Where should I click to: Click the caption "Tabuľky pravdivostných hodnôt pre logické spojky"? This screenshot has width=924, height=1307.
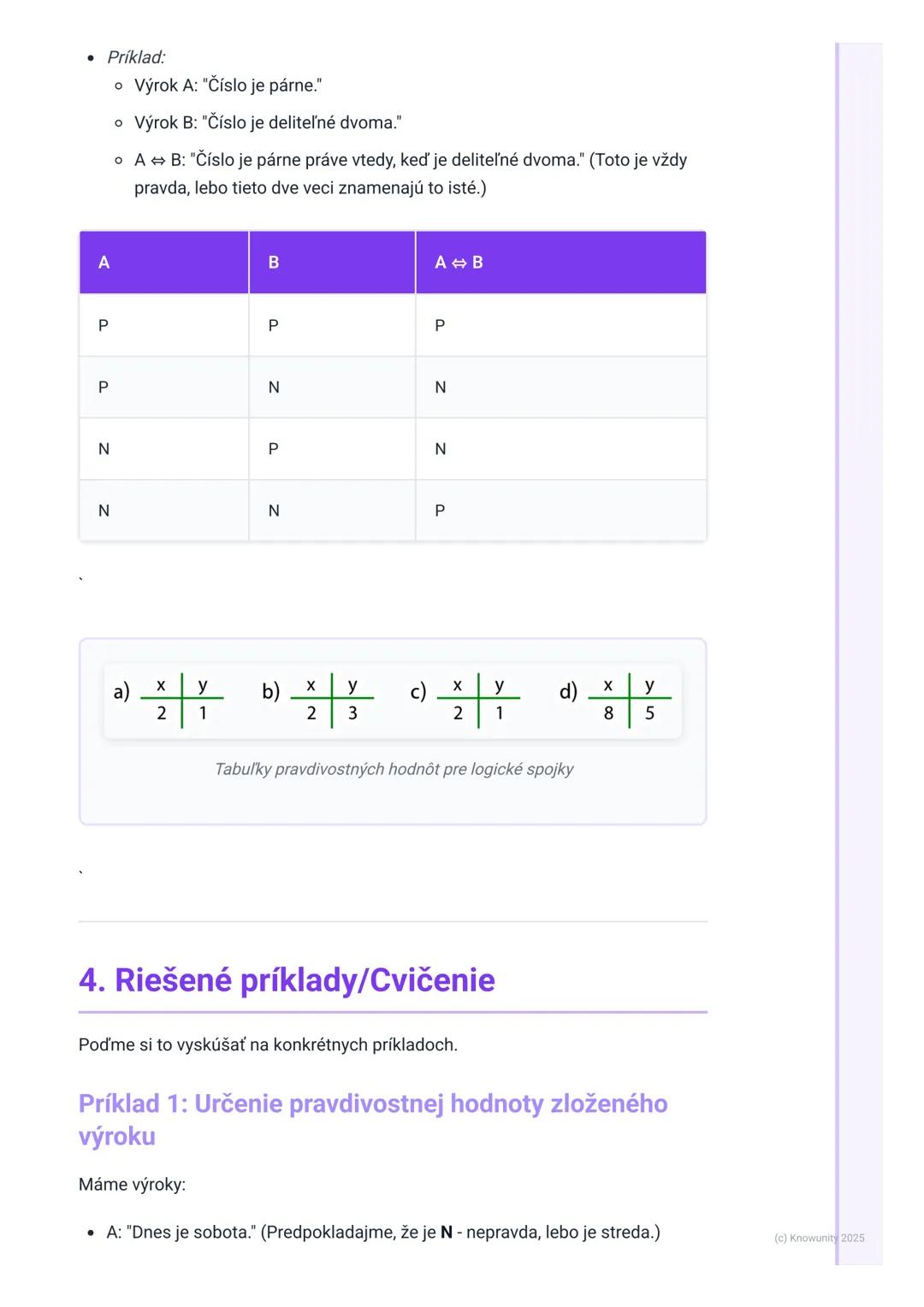pos(394,769)
